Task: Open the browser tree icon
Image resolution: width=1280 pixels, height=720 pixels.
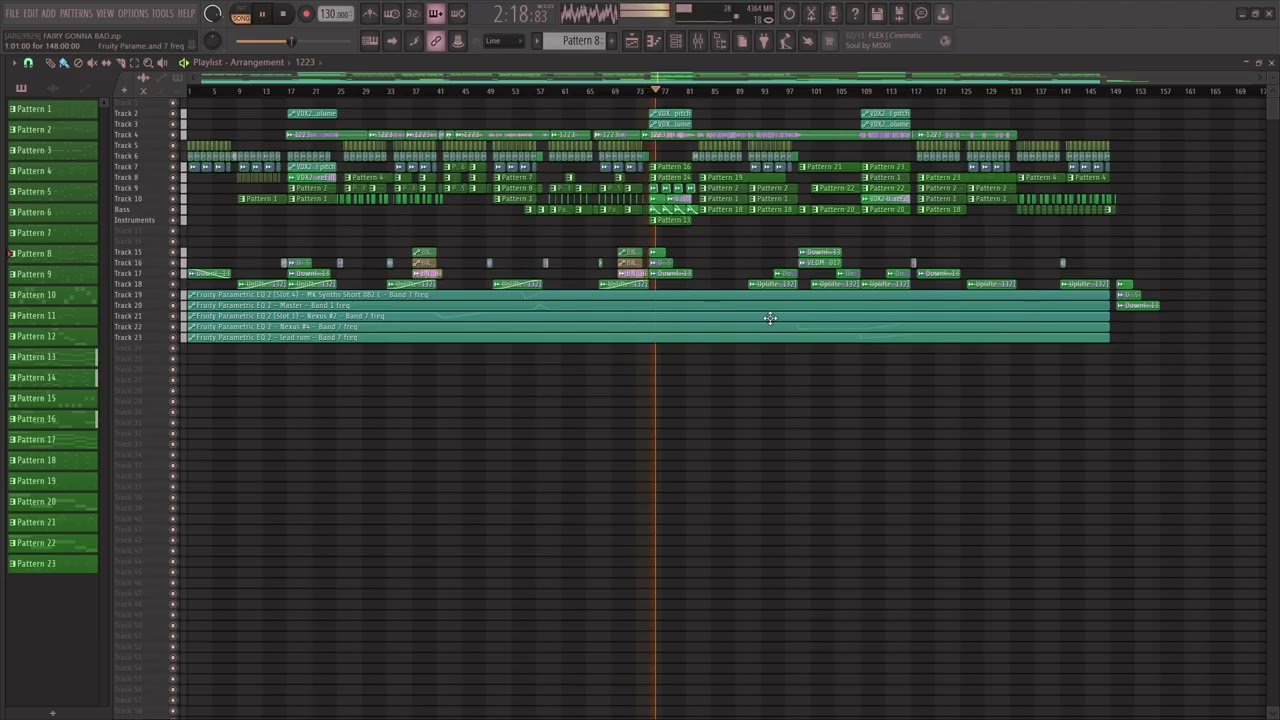Action: coord(720,41)
